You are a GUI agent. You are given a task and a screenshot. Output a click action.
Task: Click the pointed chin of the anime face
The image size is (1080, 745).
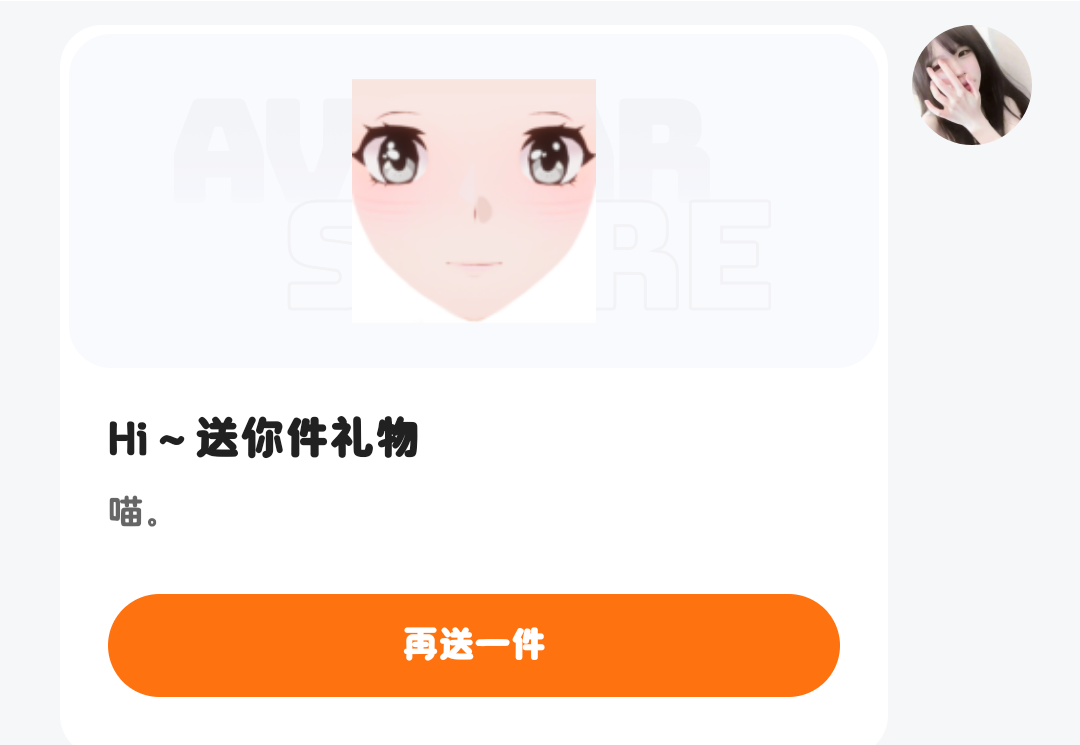[x=474, y=313]
